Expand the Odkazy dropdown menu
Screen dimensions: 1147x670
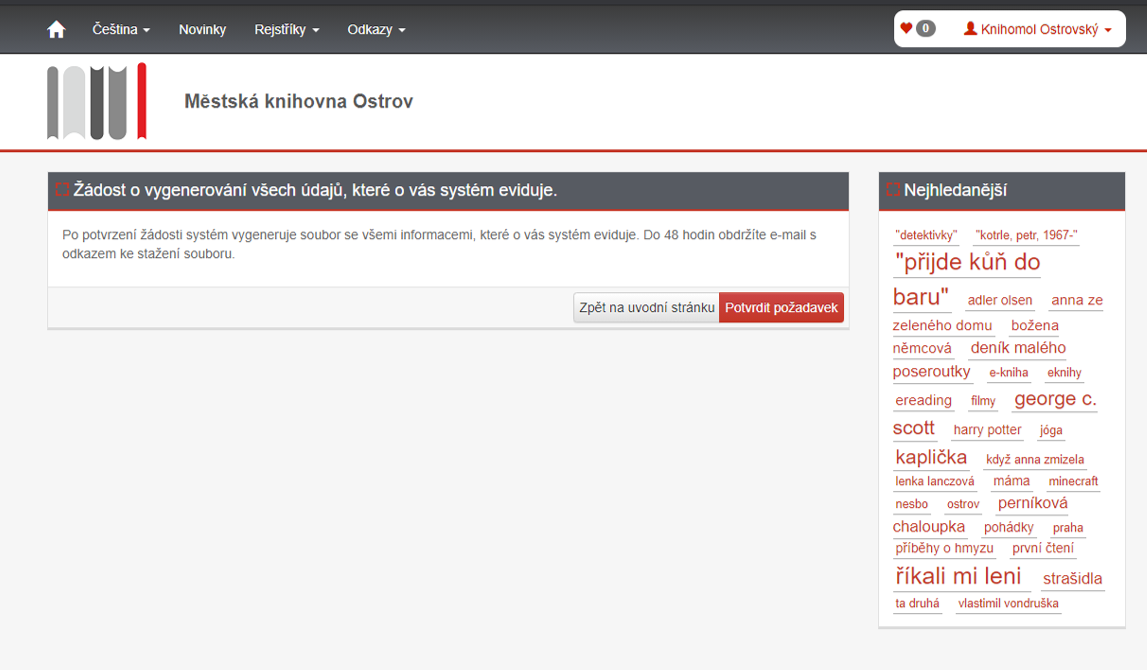point(376,30)
